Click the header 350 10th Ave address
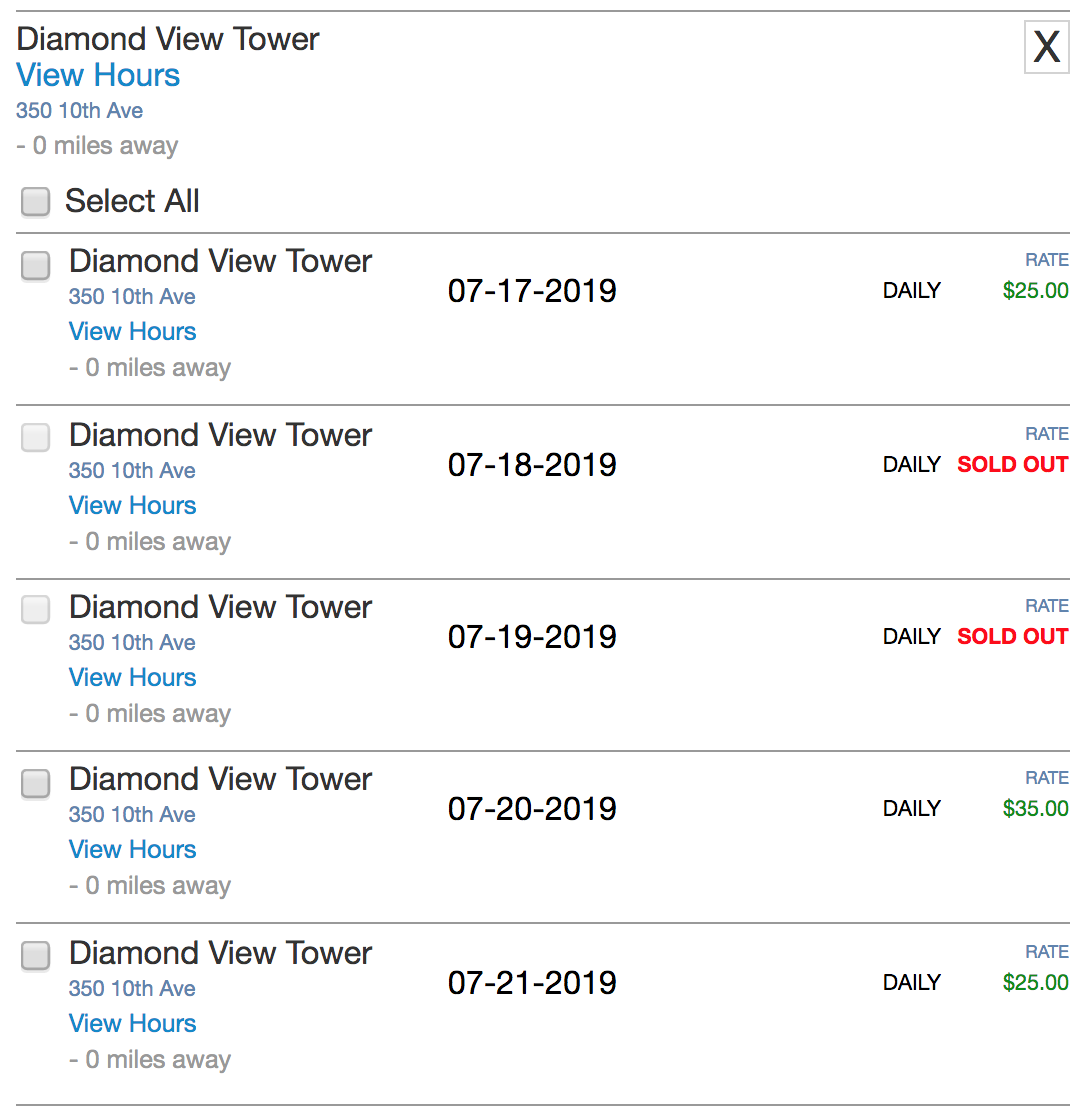The image size is (1084, 1108). tap(79, 110)
